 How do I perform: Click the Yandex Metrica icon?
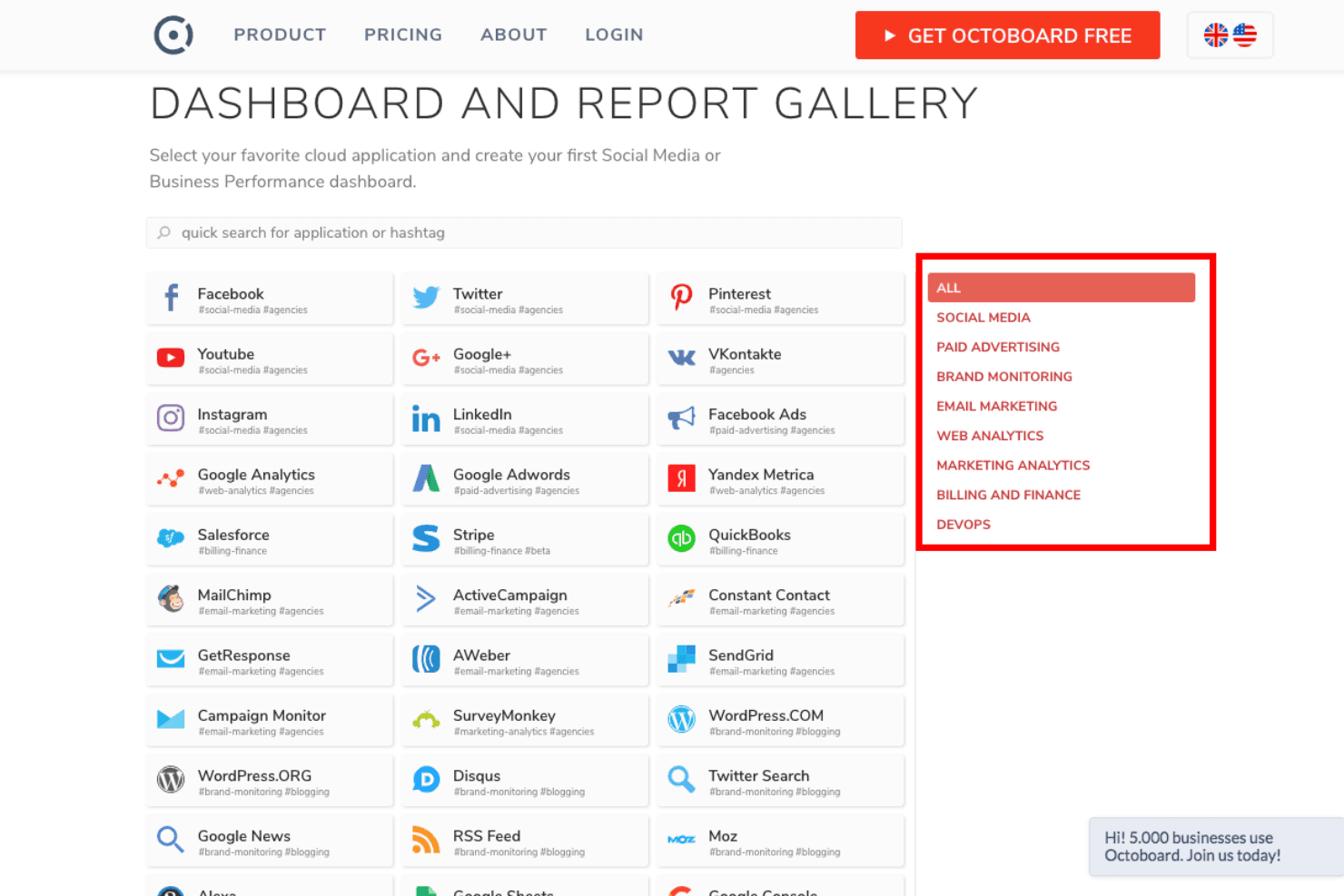(681, 478)
